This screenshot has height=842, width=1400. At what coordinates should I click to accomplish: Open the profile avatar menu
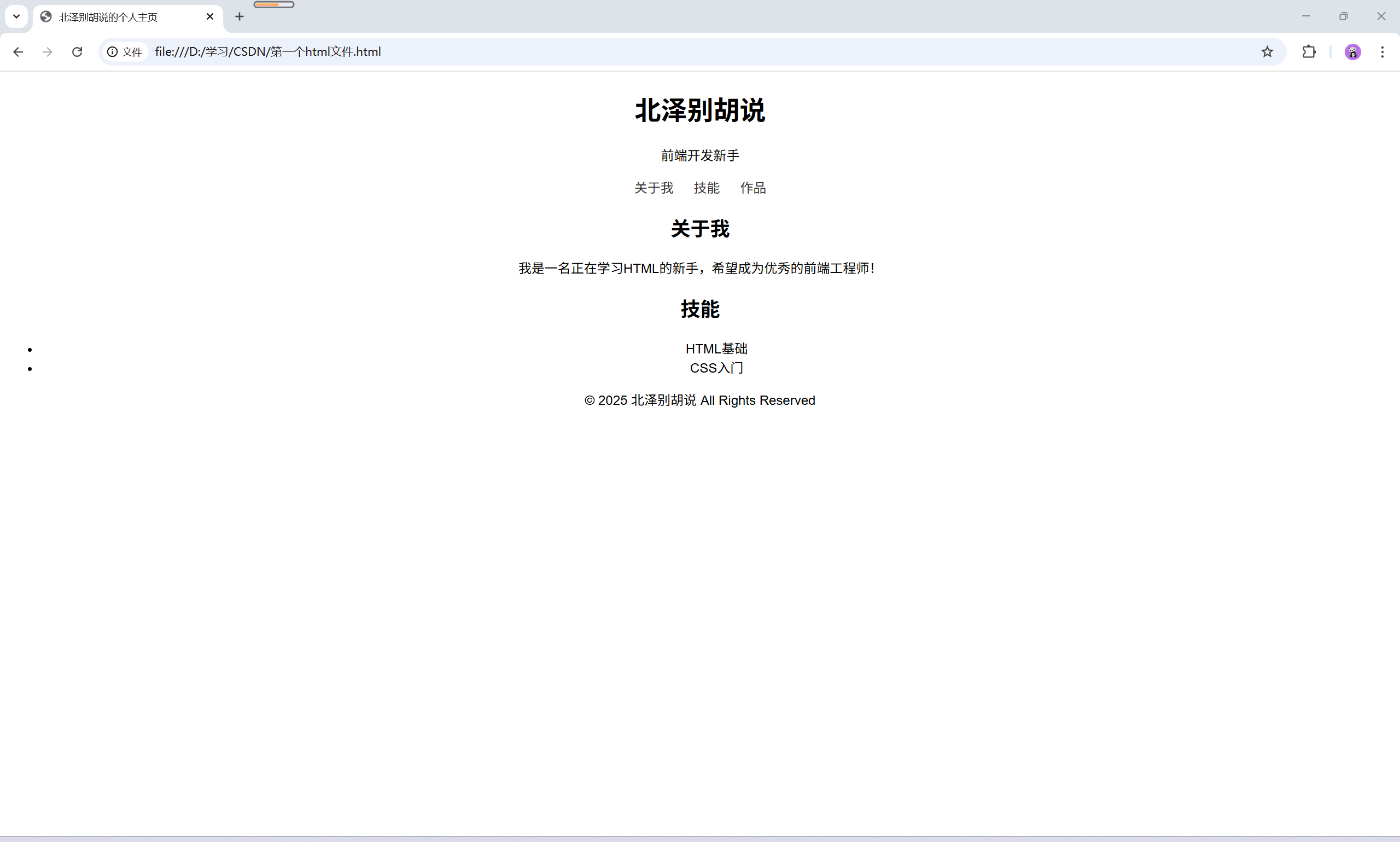[1352, 51]
